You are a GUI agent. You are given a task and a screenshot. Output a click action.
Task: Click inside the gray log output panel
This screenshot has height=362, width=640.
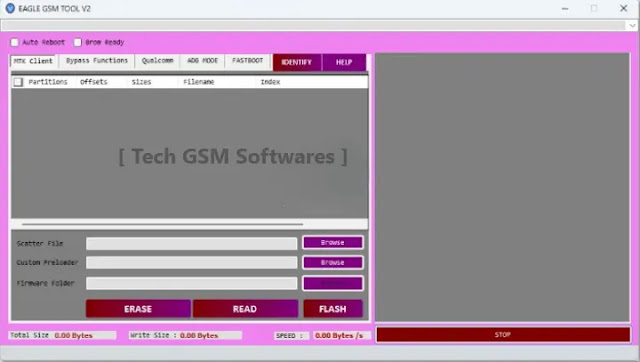tap(502, 187)
